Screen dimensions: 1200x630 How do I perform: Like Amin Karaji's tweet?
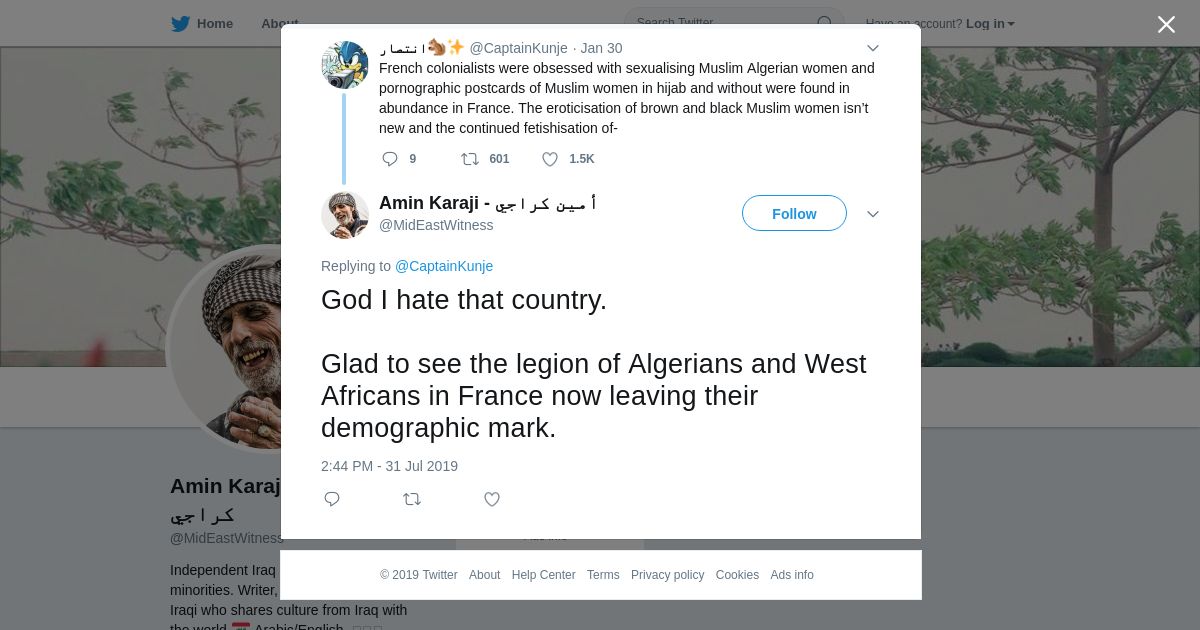[492, 499]
